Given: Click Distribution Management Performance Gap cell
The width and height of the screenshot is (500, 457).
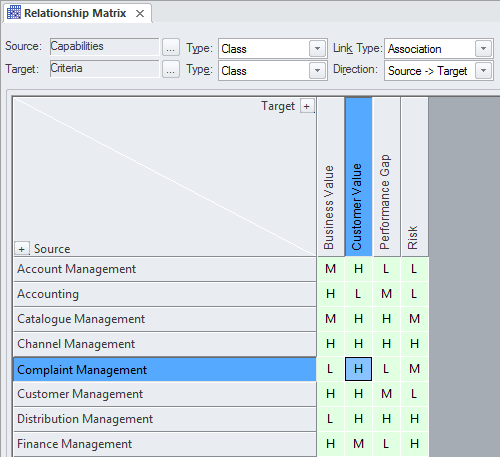Looking at the screenshot, I should point(386,419).
